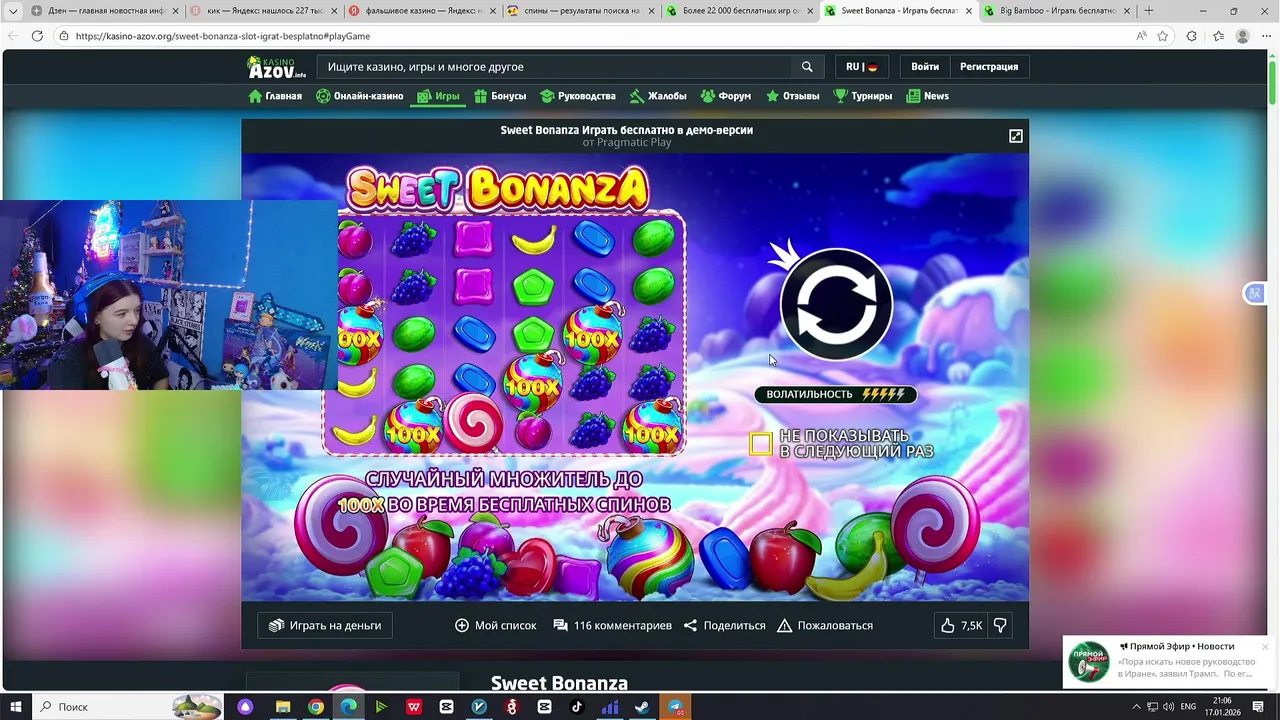The width and height of the screenshot is (1280, 720).
Task: Open Steam from taskbar
Action: [642, 707]
